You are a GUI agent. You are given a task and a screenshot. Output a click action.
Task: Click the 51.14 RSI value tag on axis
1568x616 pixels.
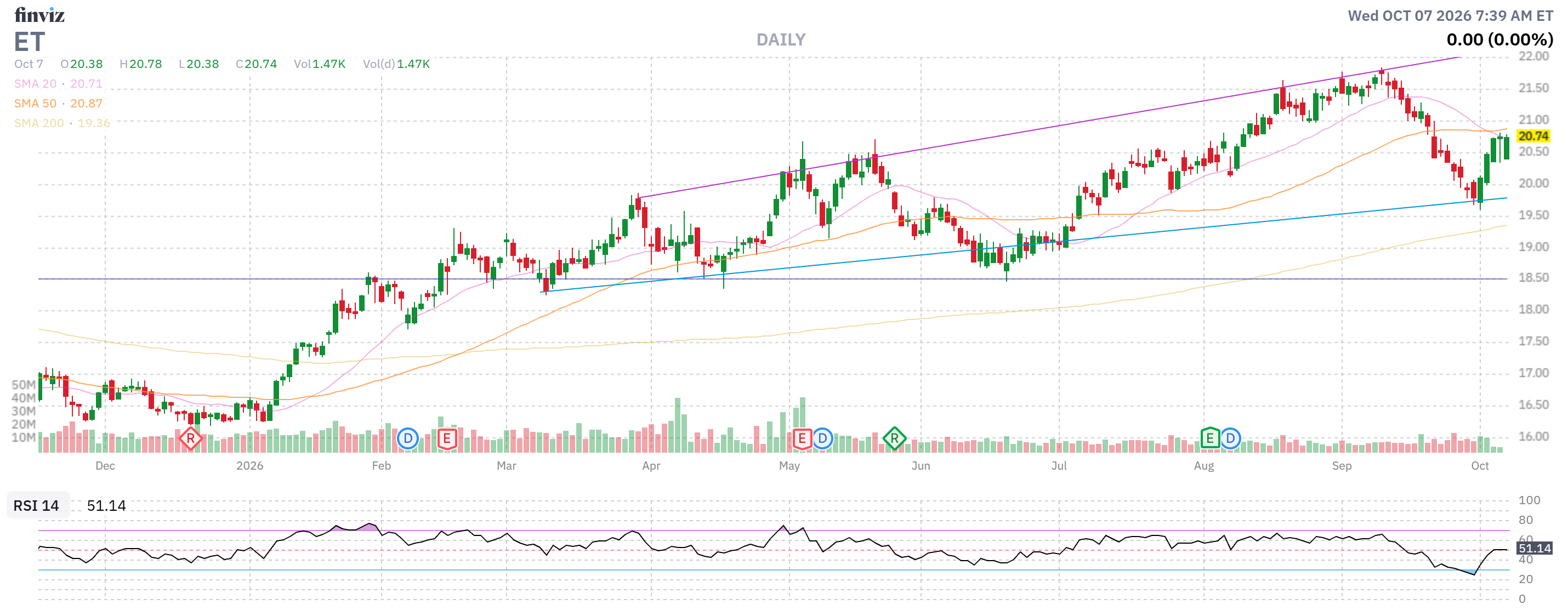[x=1534, y=548]
